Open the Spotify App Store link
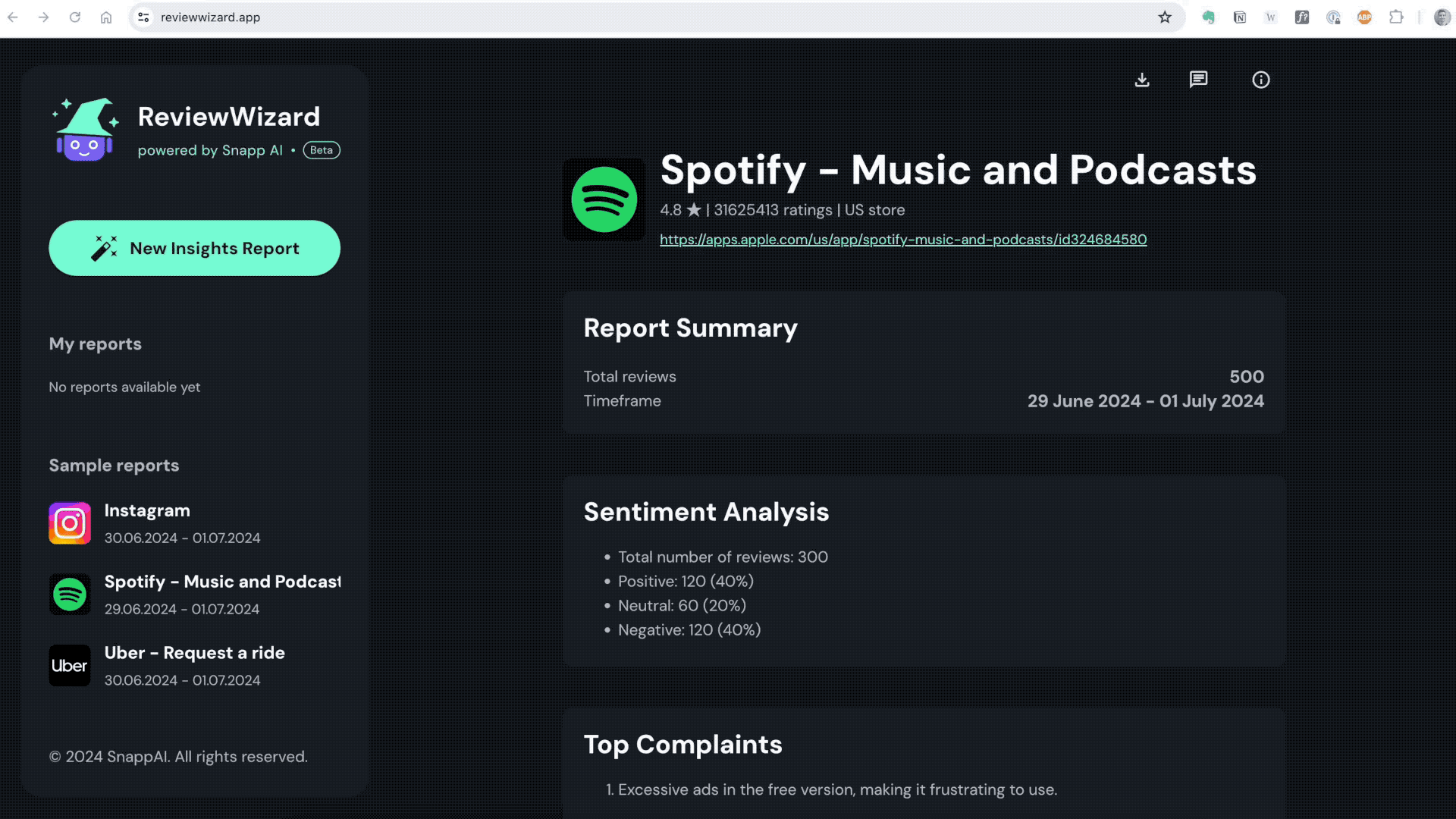The image size is (1456, 819). (902, 240)
